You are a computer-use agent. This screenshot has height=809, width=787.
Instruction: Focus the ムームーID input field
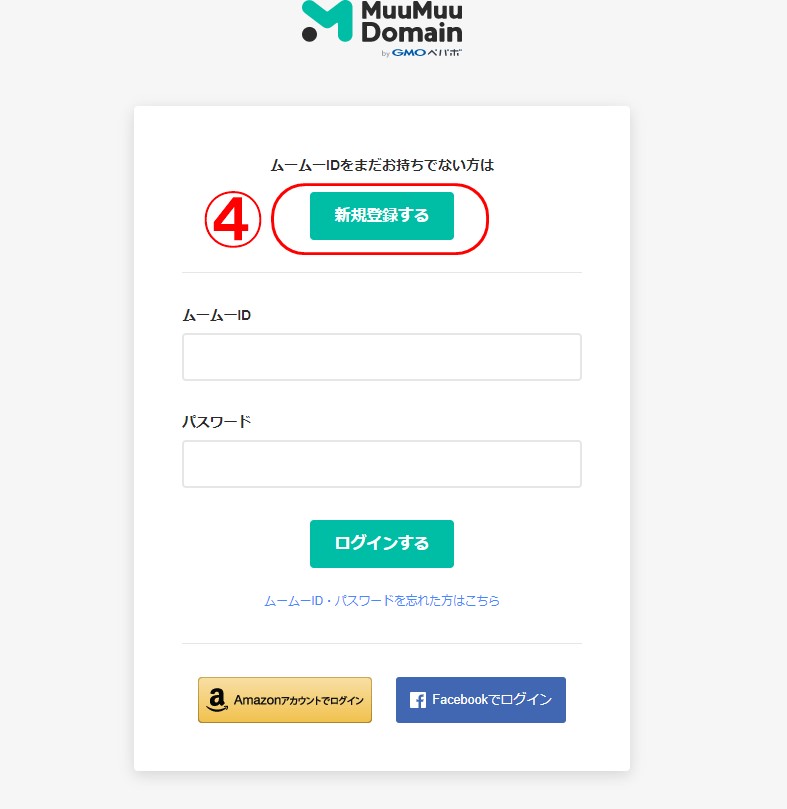pyautogui.click(x=382, y=357)
